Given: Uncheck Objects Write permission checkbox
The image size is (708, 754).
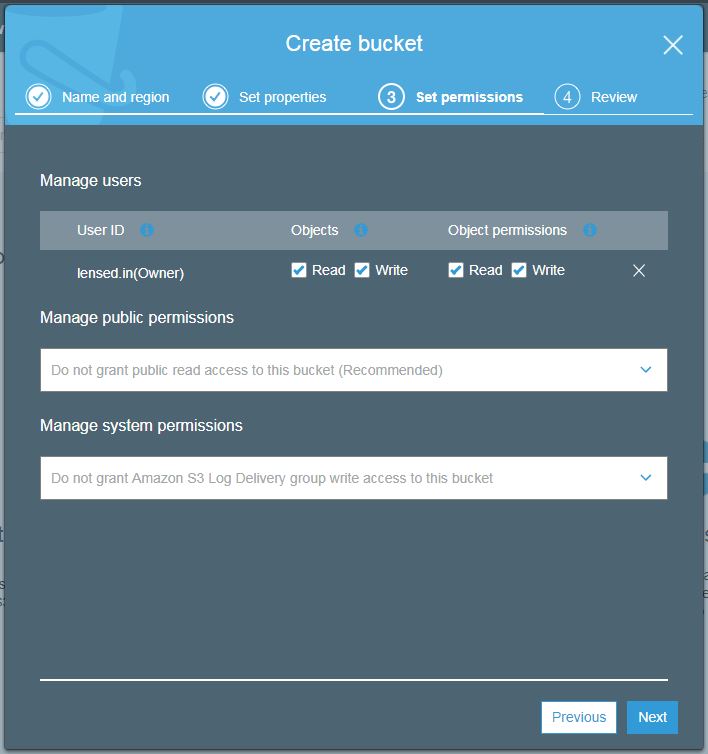Looking at the screenshot, I should click(x=362, y=270).
